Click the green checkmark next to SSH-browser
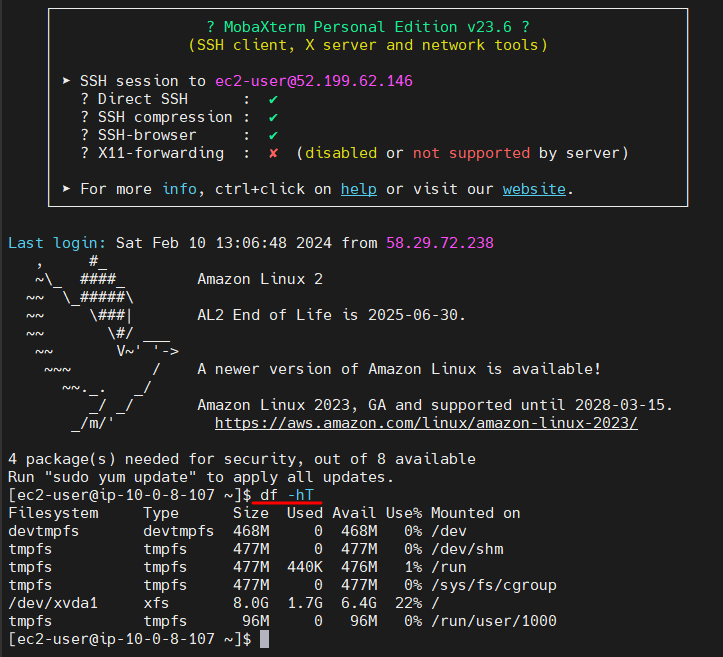This screenshot has height=657, width=723. (273, 135)
